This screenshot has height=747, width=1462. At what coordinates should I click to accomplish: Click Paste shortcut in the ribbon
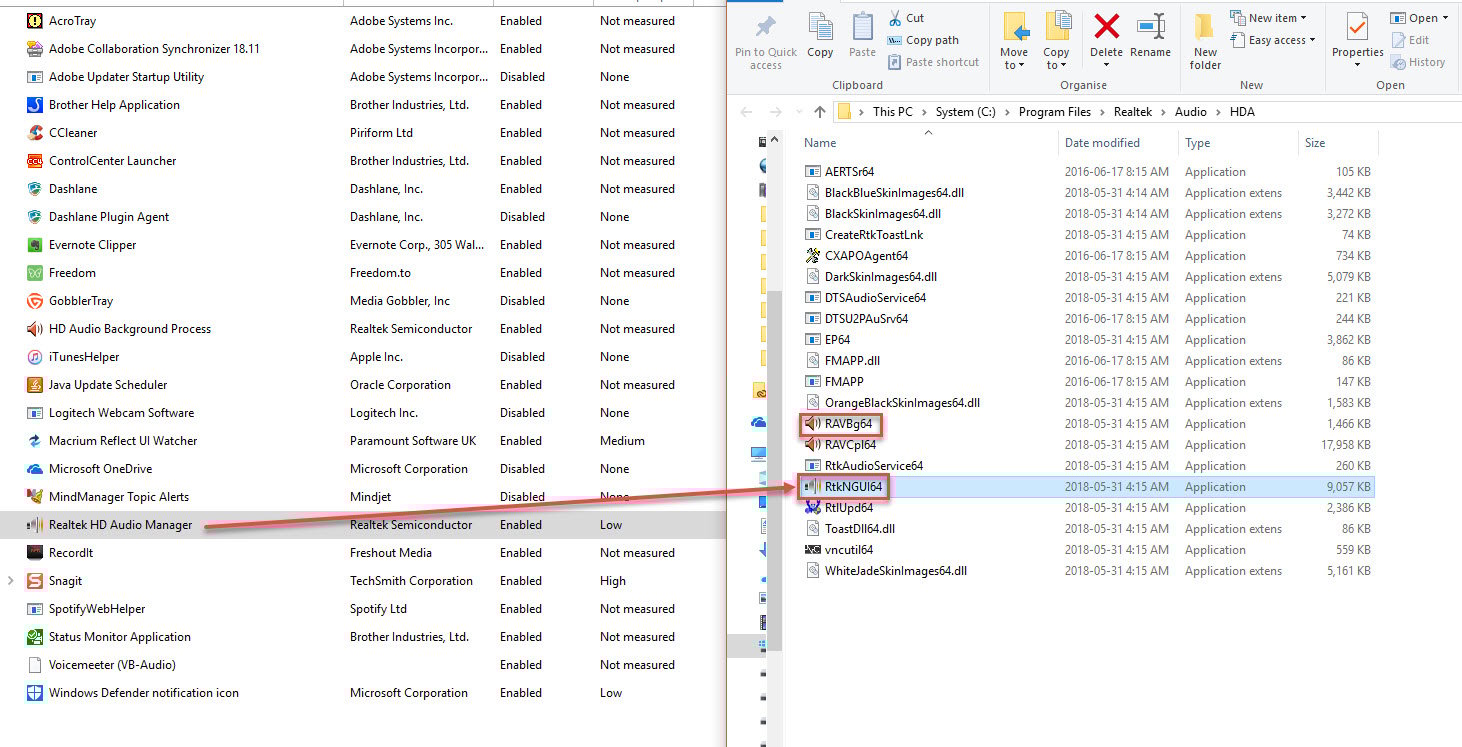pos(933,62)
